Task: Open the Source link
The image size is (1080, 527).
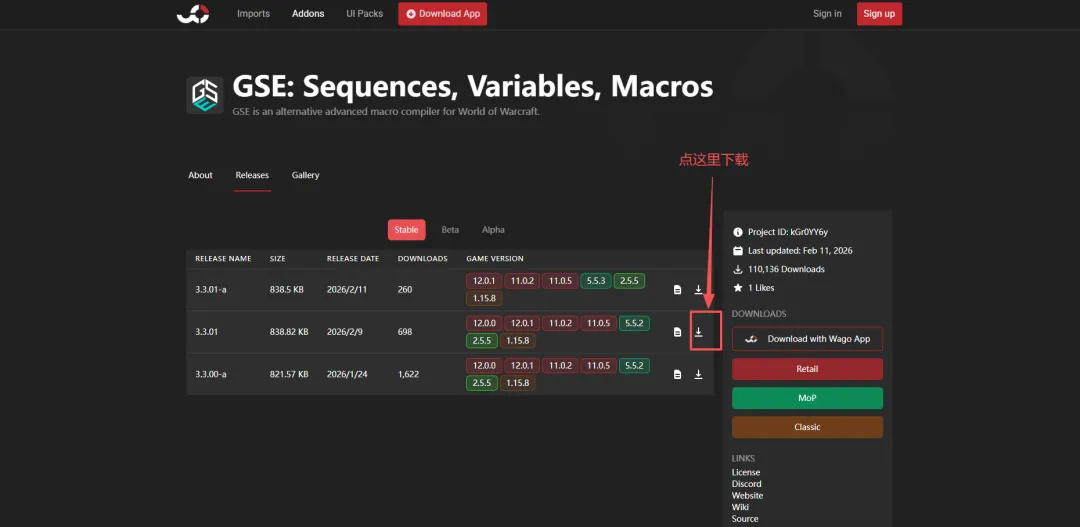Action: pyautogui.click(x=745, y=519)
